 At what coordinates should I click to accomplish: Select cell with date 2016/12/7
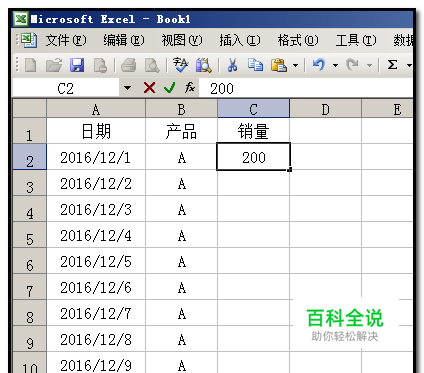(96, 313)
